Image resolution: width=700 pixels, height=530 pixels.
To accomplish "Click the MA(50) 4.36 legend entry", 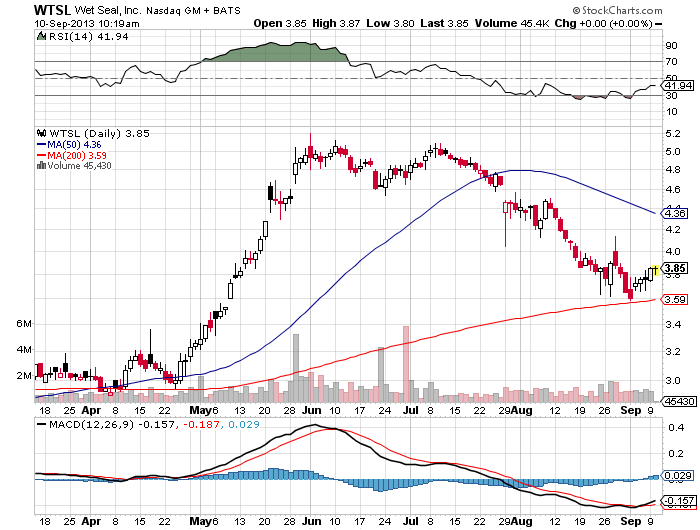I will [x=69, y=145].
